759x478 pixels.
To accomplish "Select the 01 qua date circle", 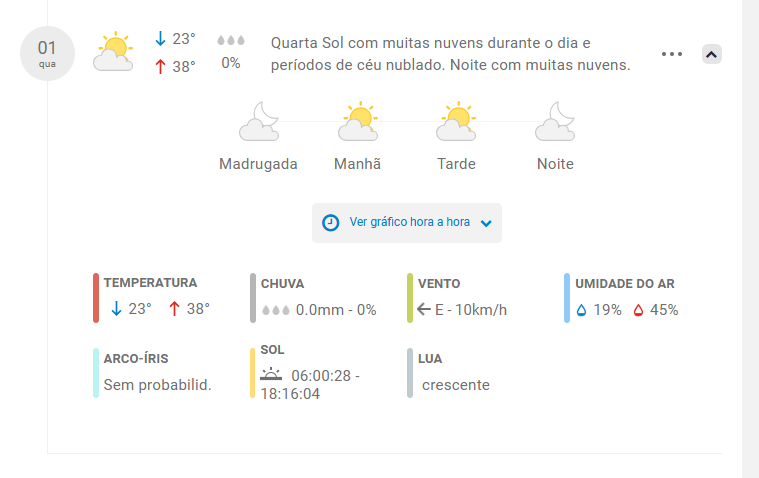I will pos(47,53).
